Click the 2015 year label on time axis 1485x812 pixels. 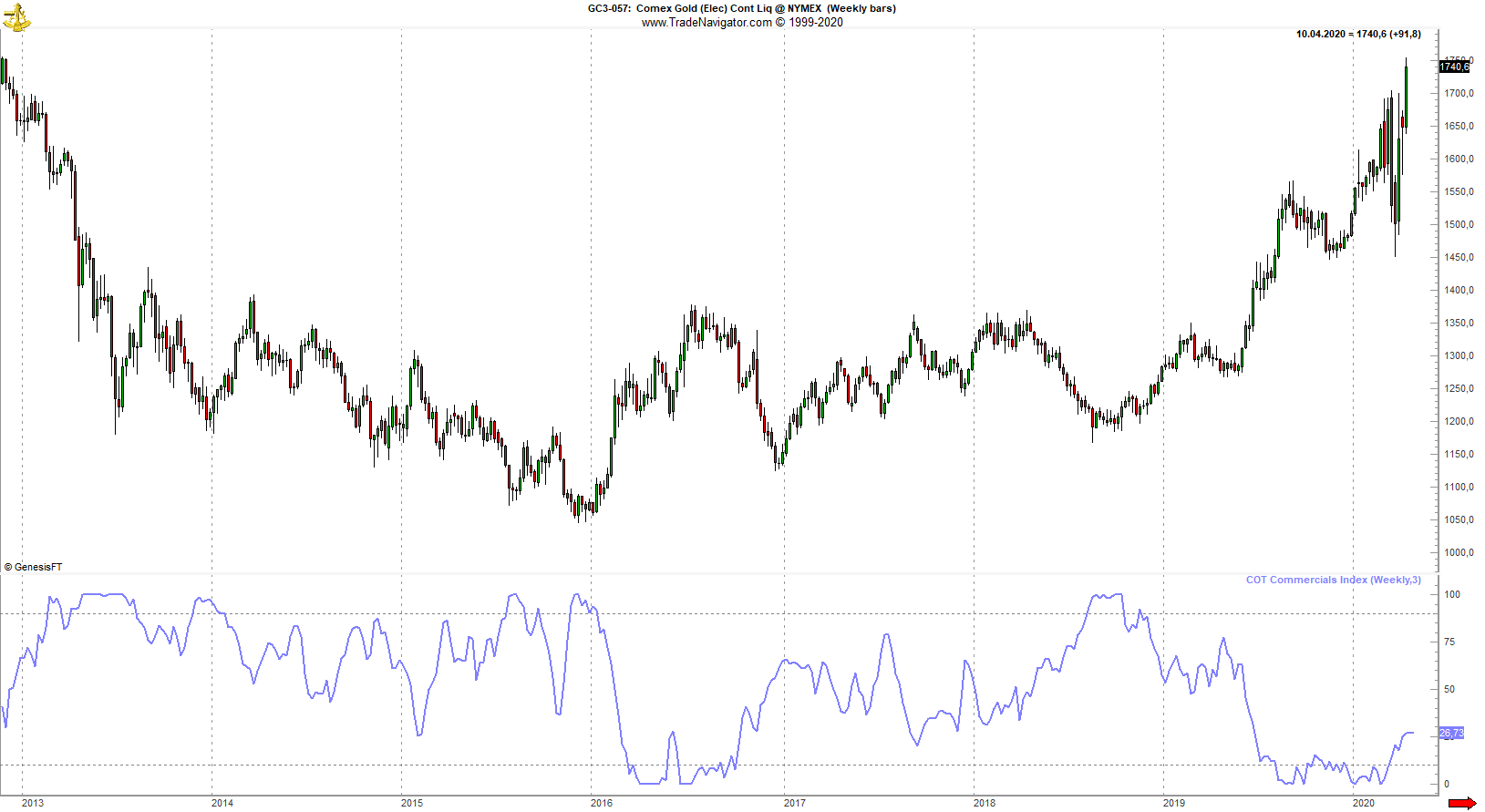(412, 803)
